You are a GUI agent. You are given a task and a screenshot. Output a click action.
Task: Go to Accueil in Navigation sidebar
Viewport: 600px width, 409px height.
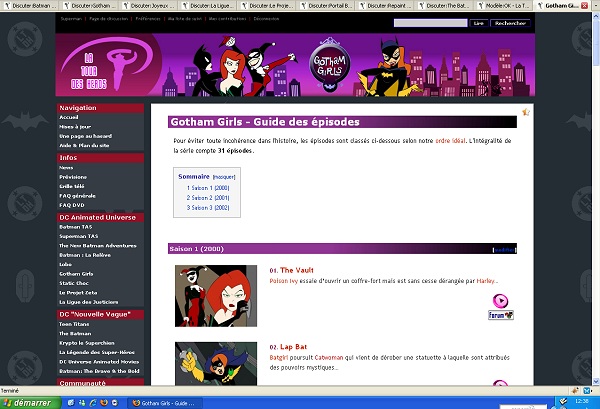click(69, 117)
